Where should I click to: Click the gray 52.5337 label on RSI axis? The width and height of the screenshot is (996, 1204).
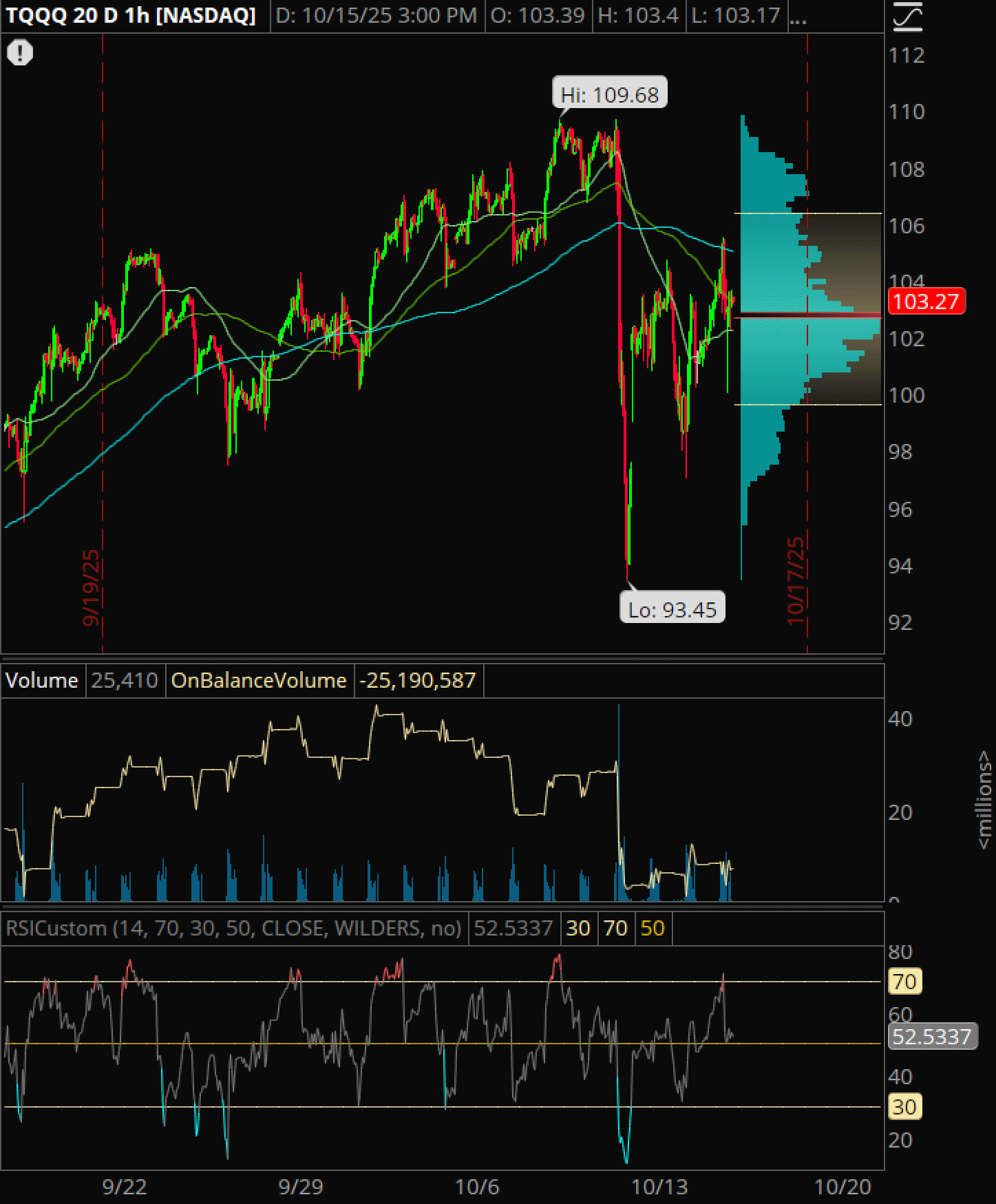(933, 1036)
